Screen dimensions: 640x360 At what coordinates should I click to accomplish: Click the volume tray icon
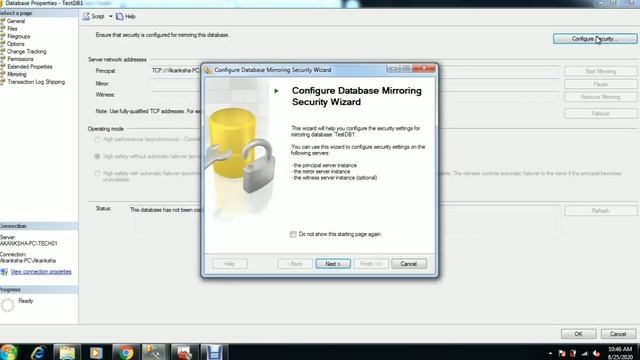click(x=596, y=353)
